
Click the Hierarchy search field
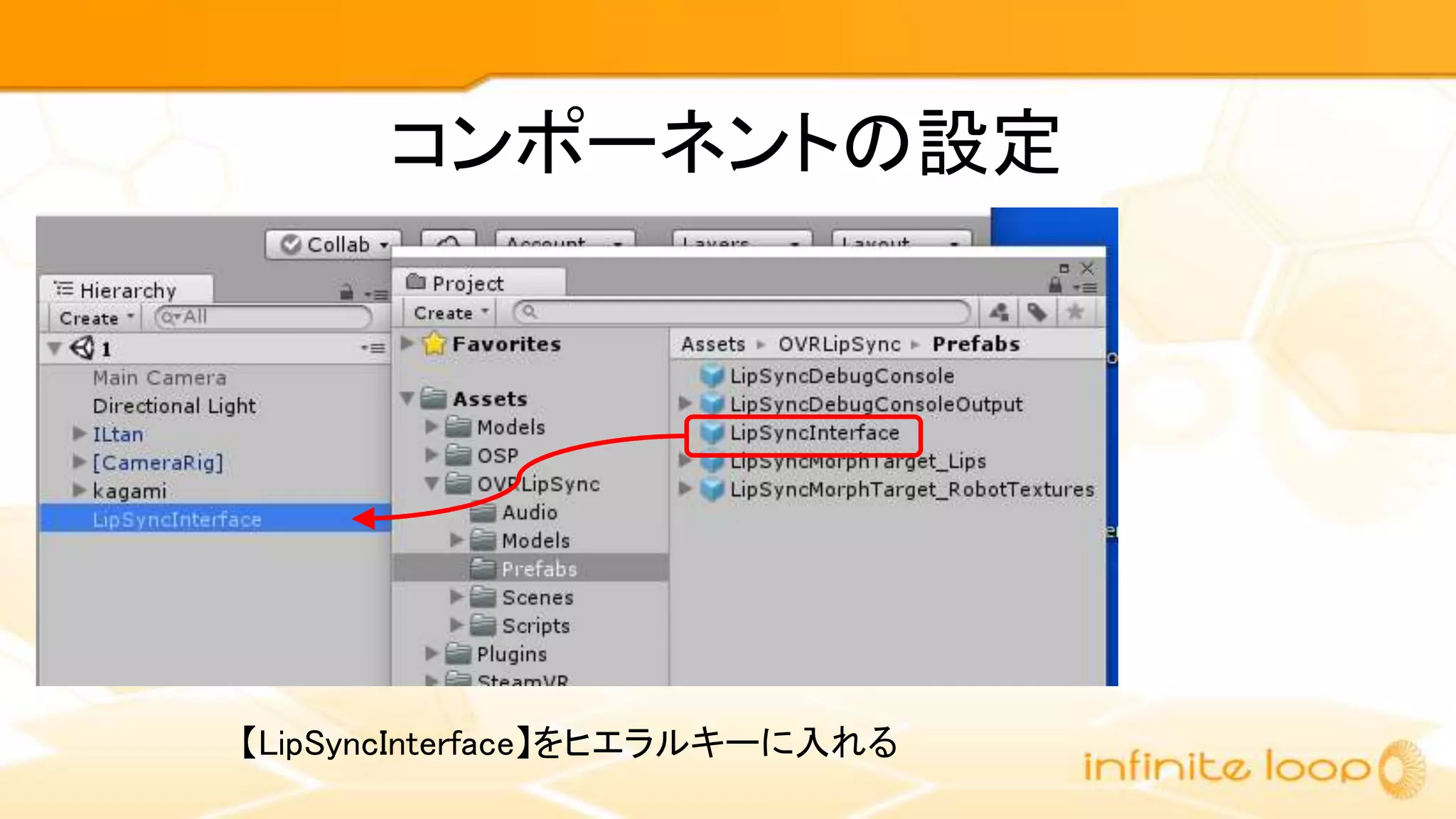(263, 317)
